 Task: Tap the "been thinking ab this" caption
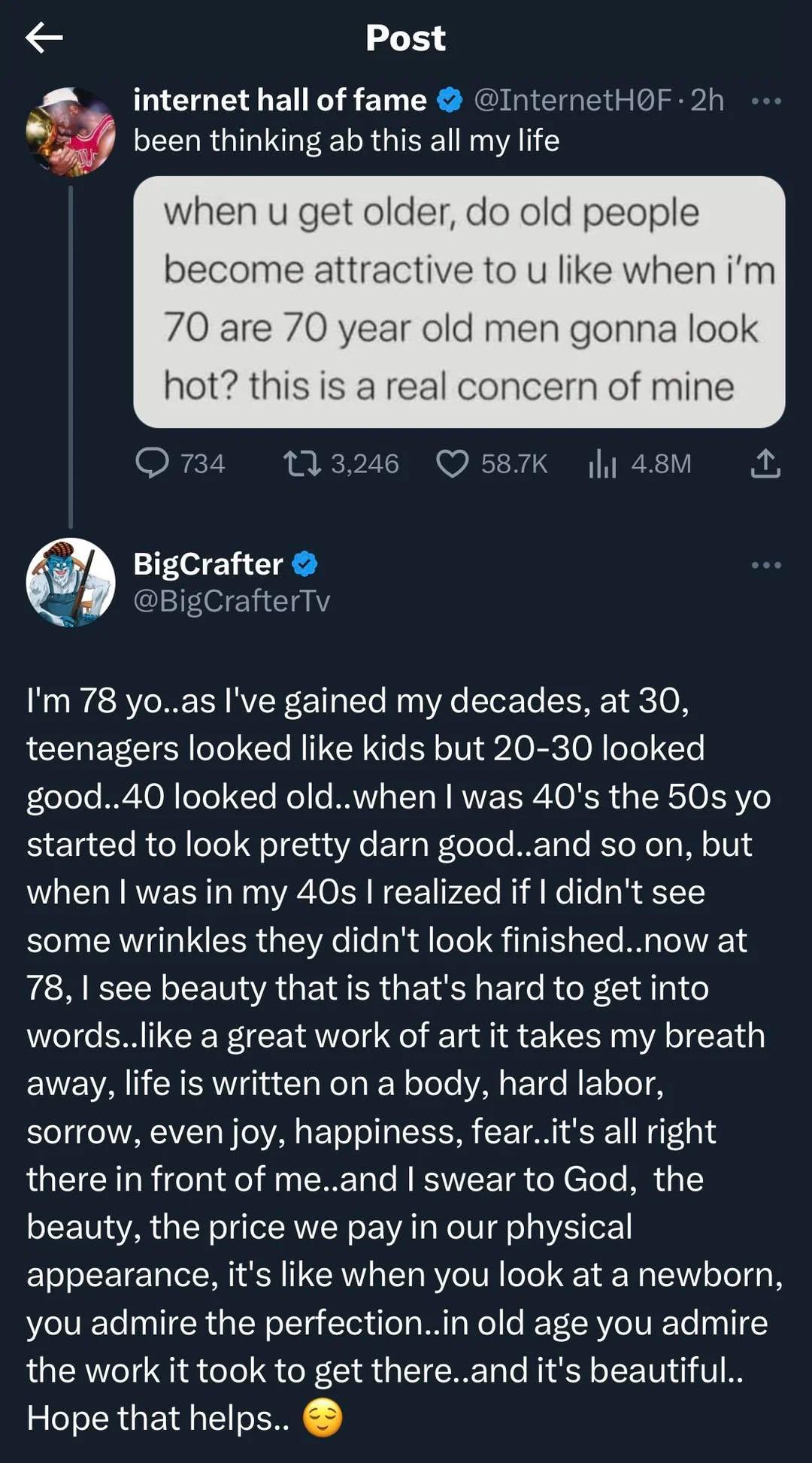coord(346,141)
